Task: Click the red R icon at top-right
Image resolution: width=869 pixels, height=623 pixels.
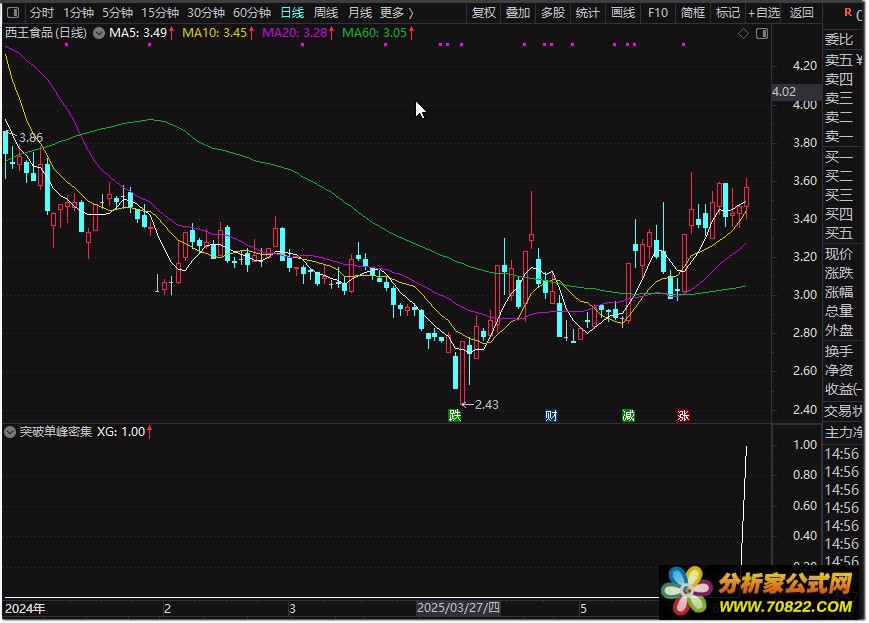Action: tap(847, 12)
